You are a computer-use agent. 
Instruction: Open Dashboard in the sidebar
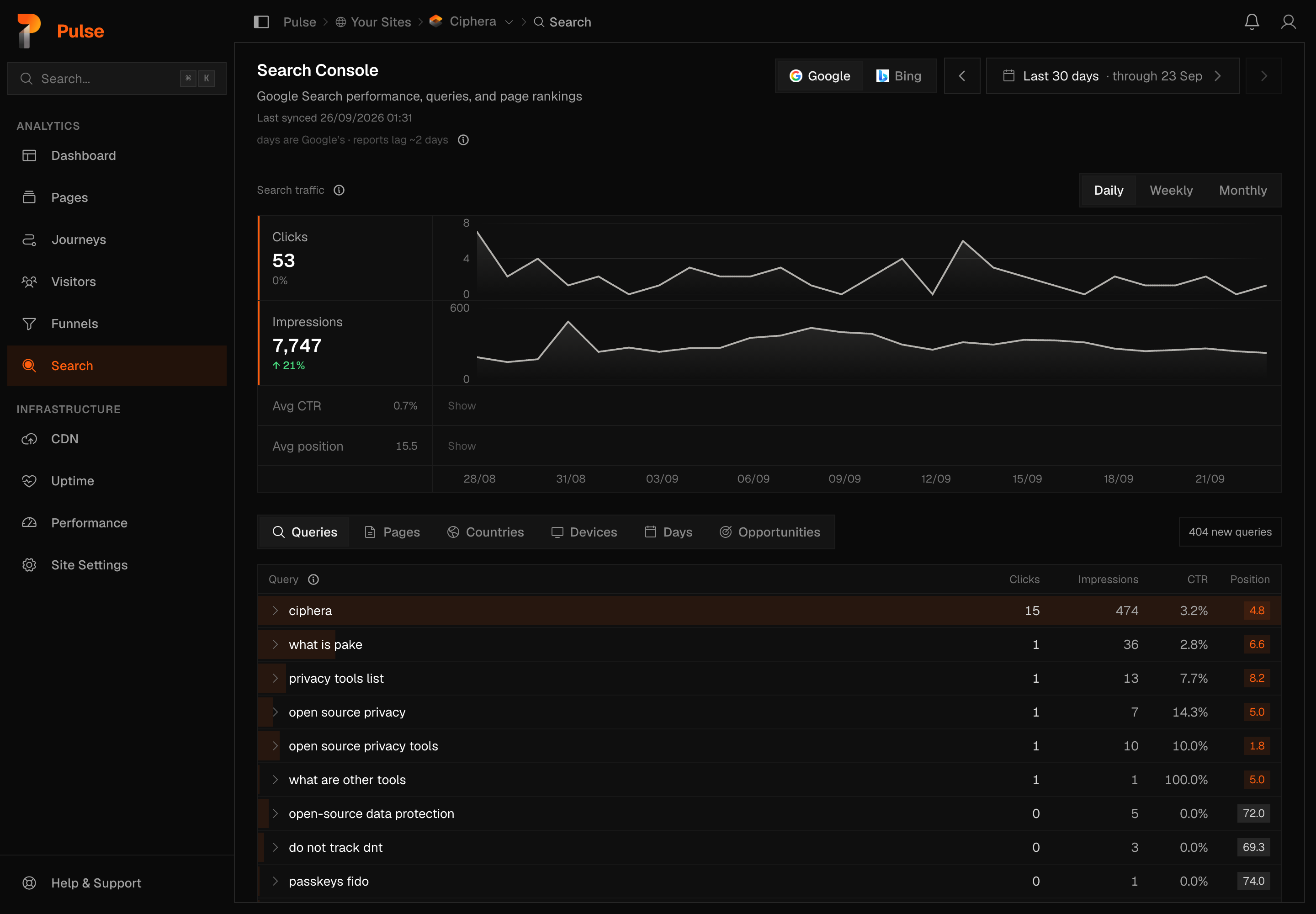tap(117, 156)
